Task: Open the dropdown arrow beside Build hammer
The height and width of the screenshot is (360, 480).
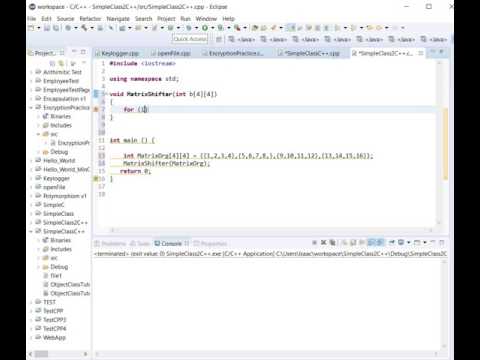Action: pos(92,28)
